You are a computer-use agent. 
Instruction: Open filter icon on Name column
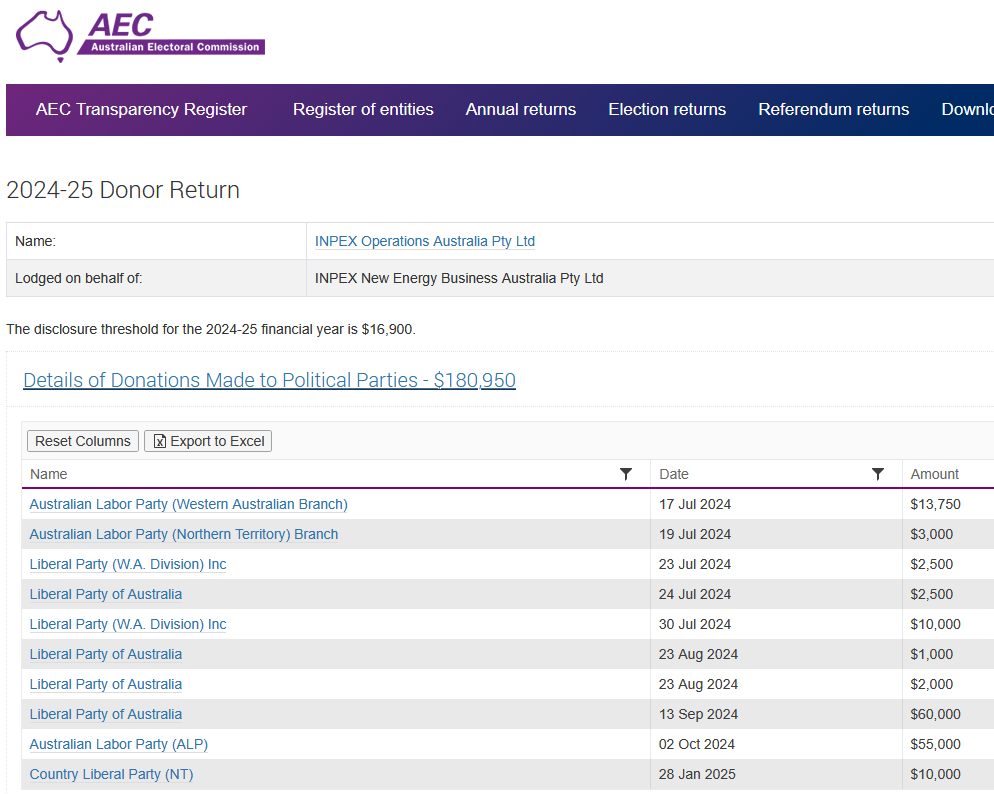click(626, 474)
